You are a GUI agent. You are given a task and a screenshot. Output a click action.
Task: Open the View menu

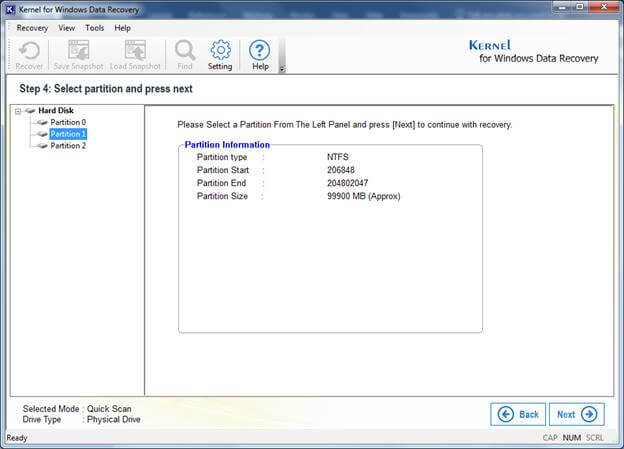[x=66, y=28]
